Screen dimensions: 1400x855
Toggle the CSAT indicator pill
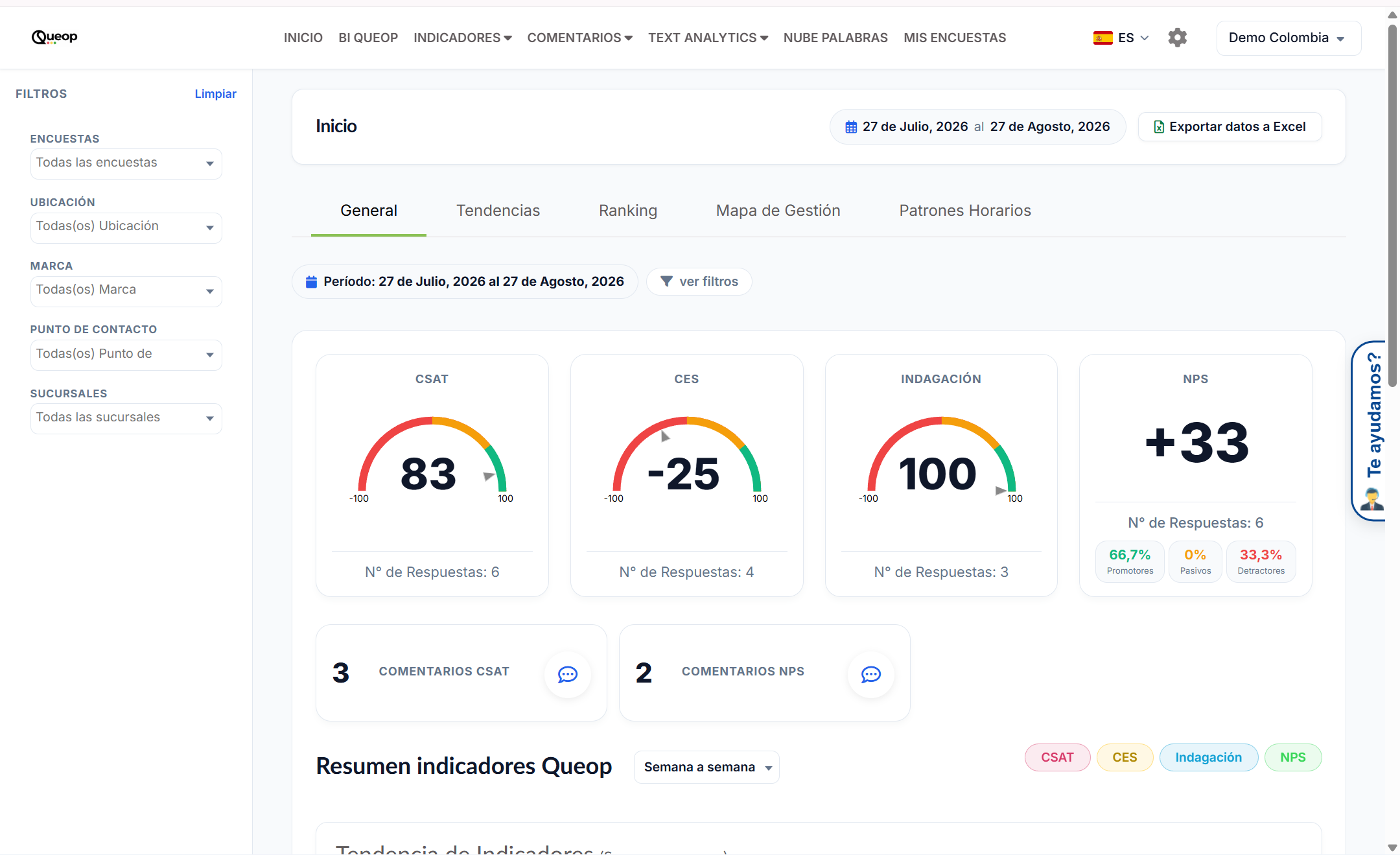click(1057, 757)
